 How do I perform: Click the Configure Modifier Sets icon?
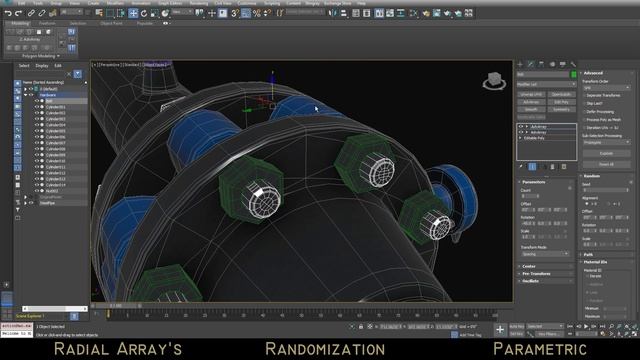(564, 167)
